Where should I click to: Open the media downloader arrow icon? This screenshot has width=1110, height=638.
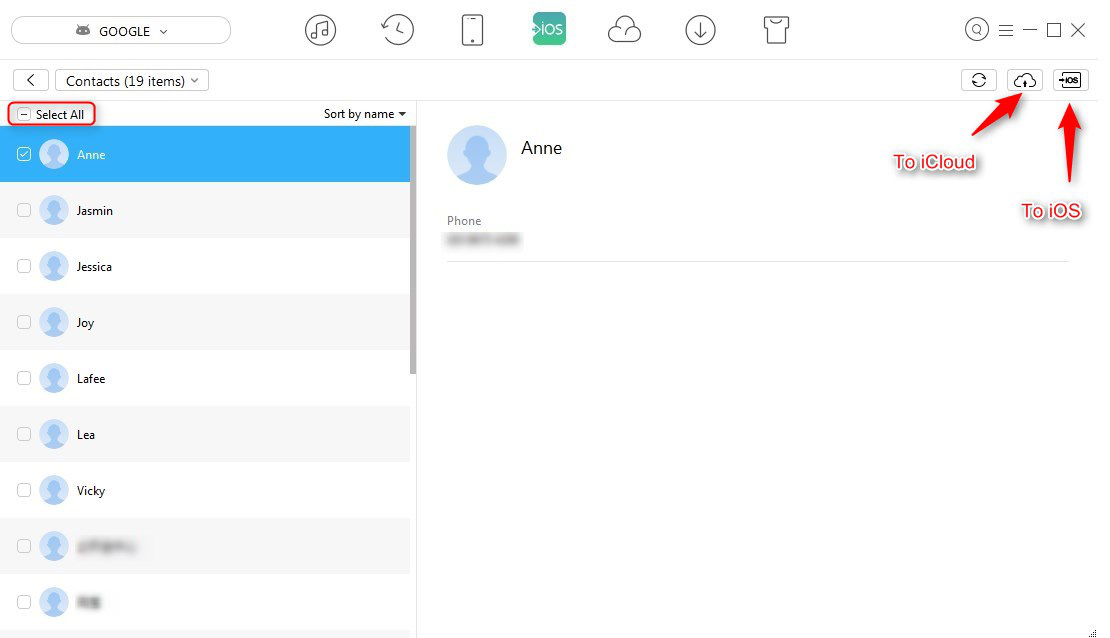pyautogui.click(x=700, y=30)
